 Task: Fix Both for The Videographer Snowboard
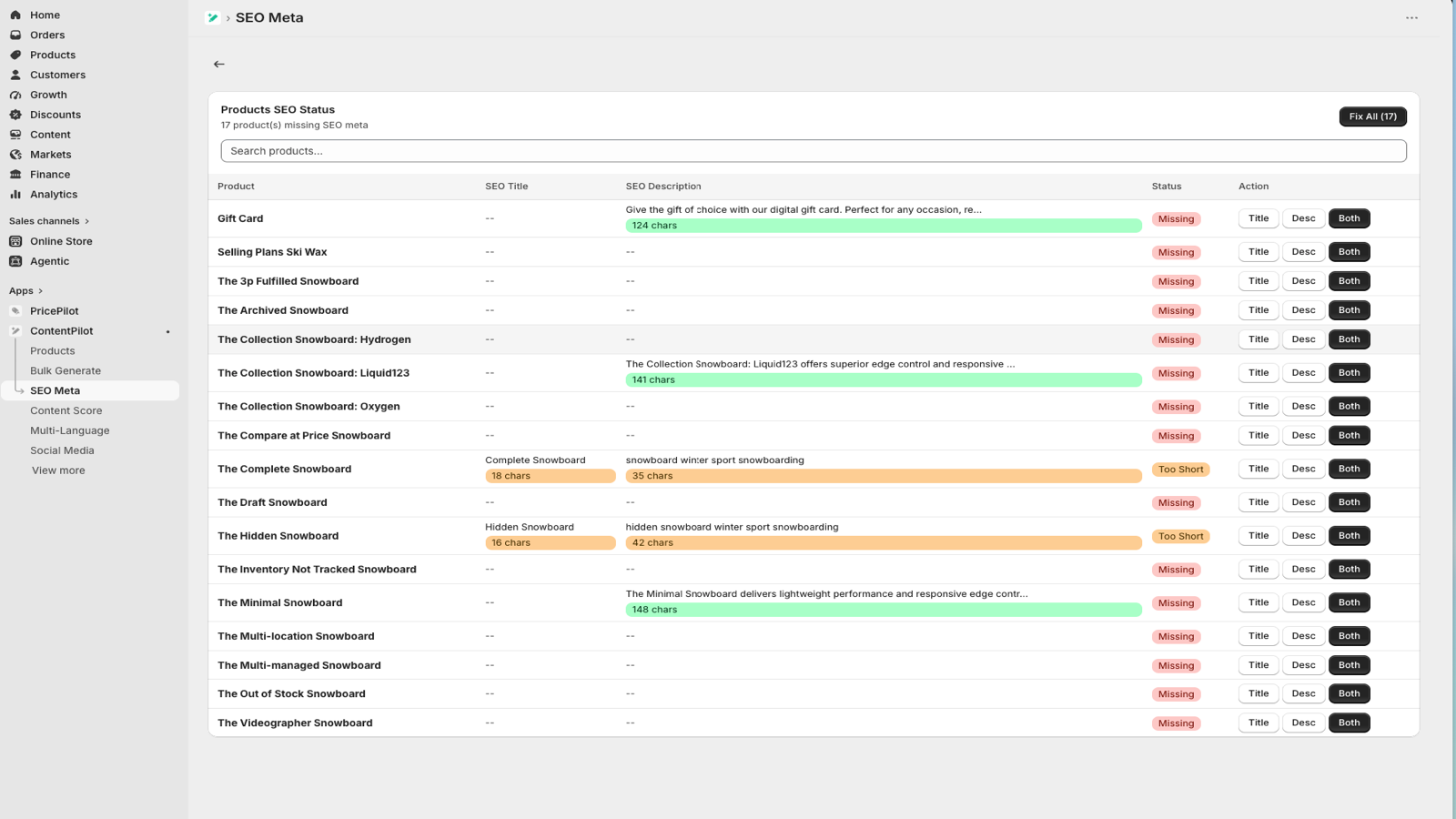[x=1350, y=723]
